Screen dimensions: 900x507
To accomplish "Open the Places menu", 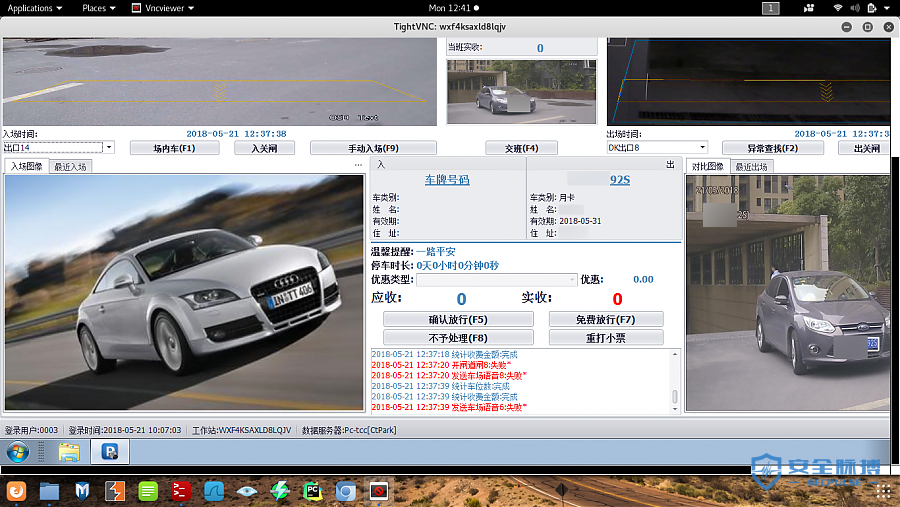I will (x=99, y=8).
